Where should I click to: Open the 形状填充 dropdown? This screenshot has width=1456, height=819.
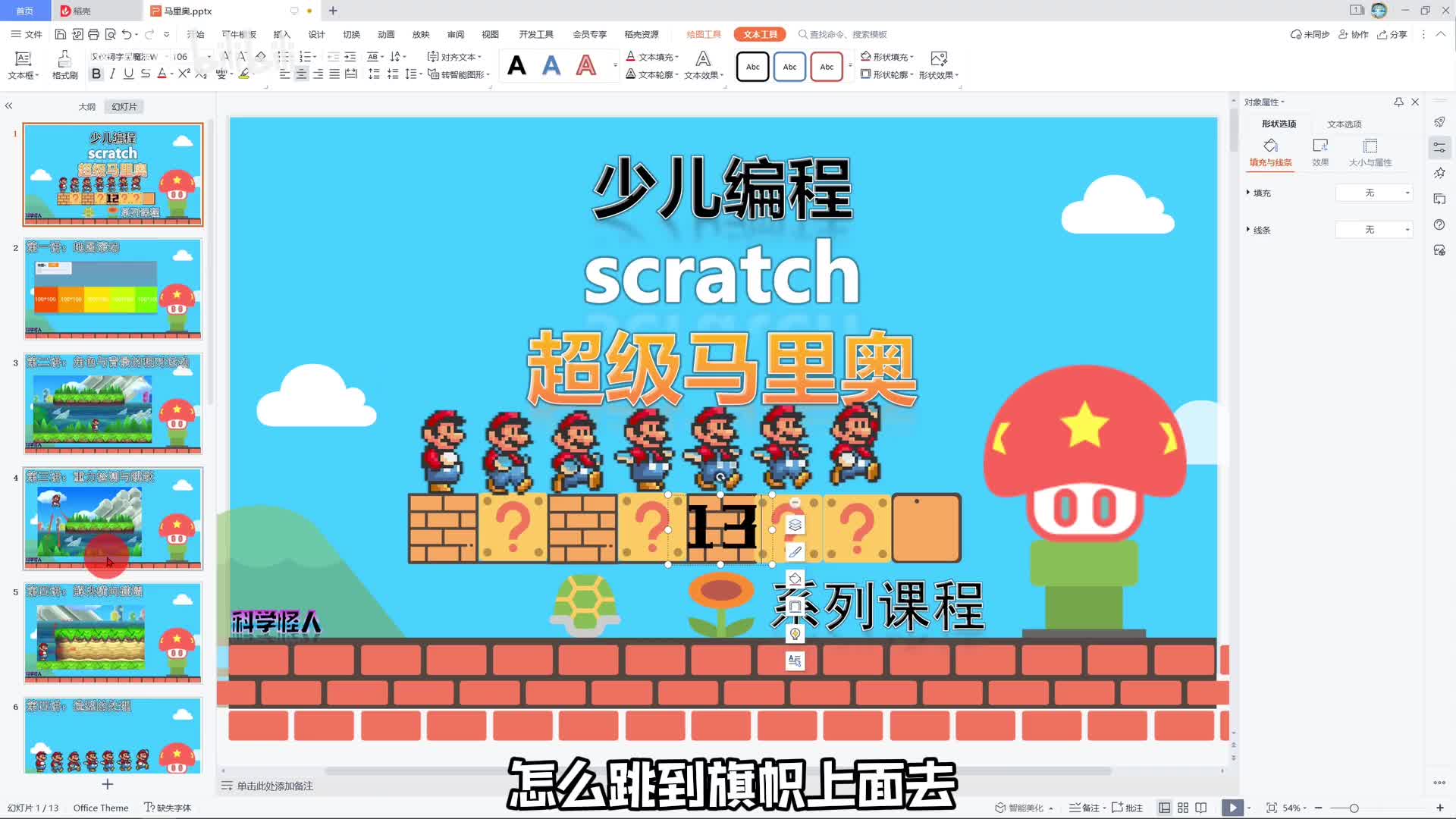[887, 57]
